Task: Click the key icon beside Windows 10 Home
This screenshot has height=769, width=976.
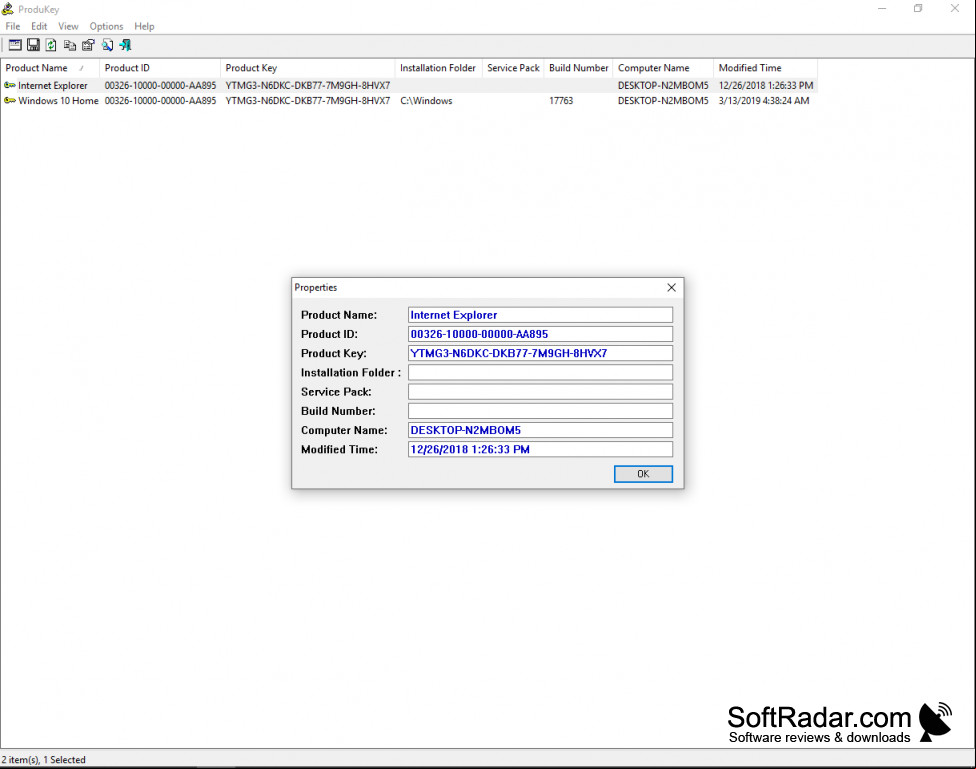Action: click(10, 100)
